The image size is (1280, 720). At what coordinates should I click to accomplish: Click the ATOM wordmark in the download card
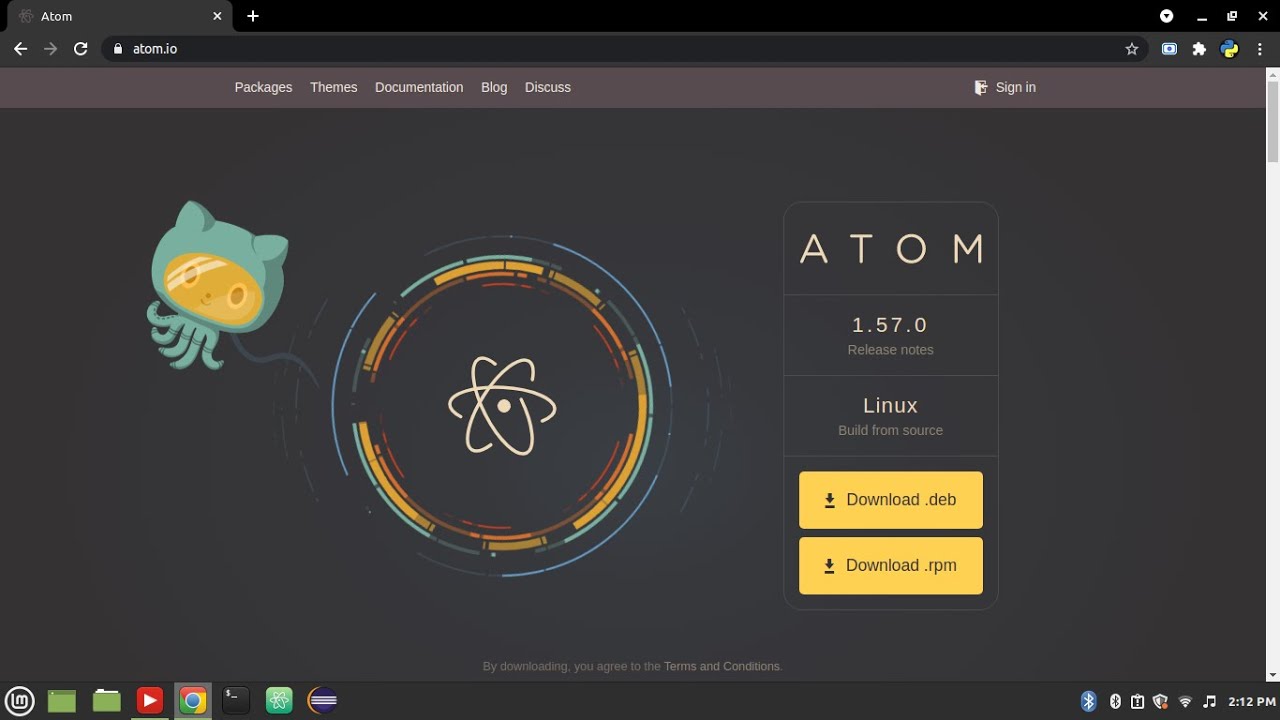tap(891, 249)
